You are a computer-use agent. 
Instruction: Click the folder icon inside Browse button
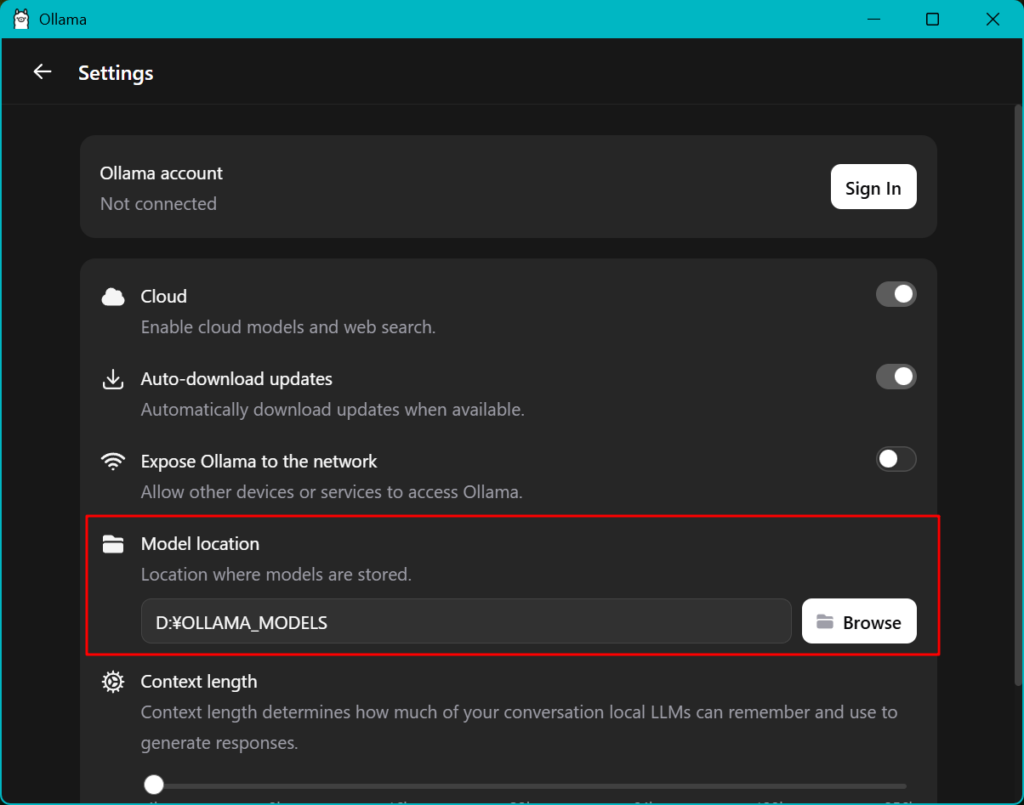(825, 622)
